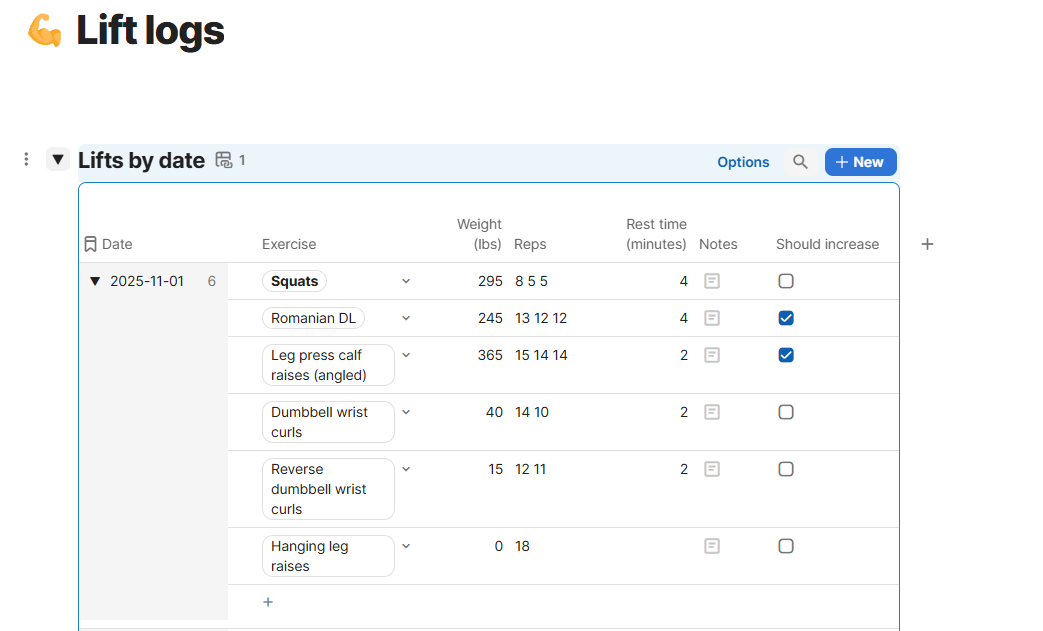Uncheck Should increase for Romanian DL
This screenshot has height=631, width=1043.
point(786,318)
